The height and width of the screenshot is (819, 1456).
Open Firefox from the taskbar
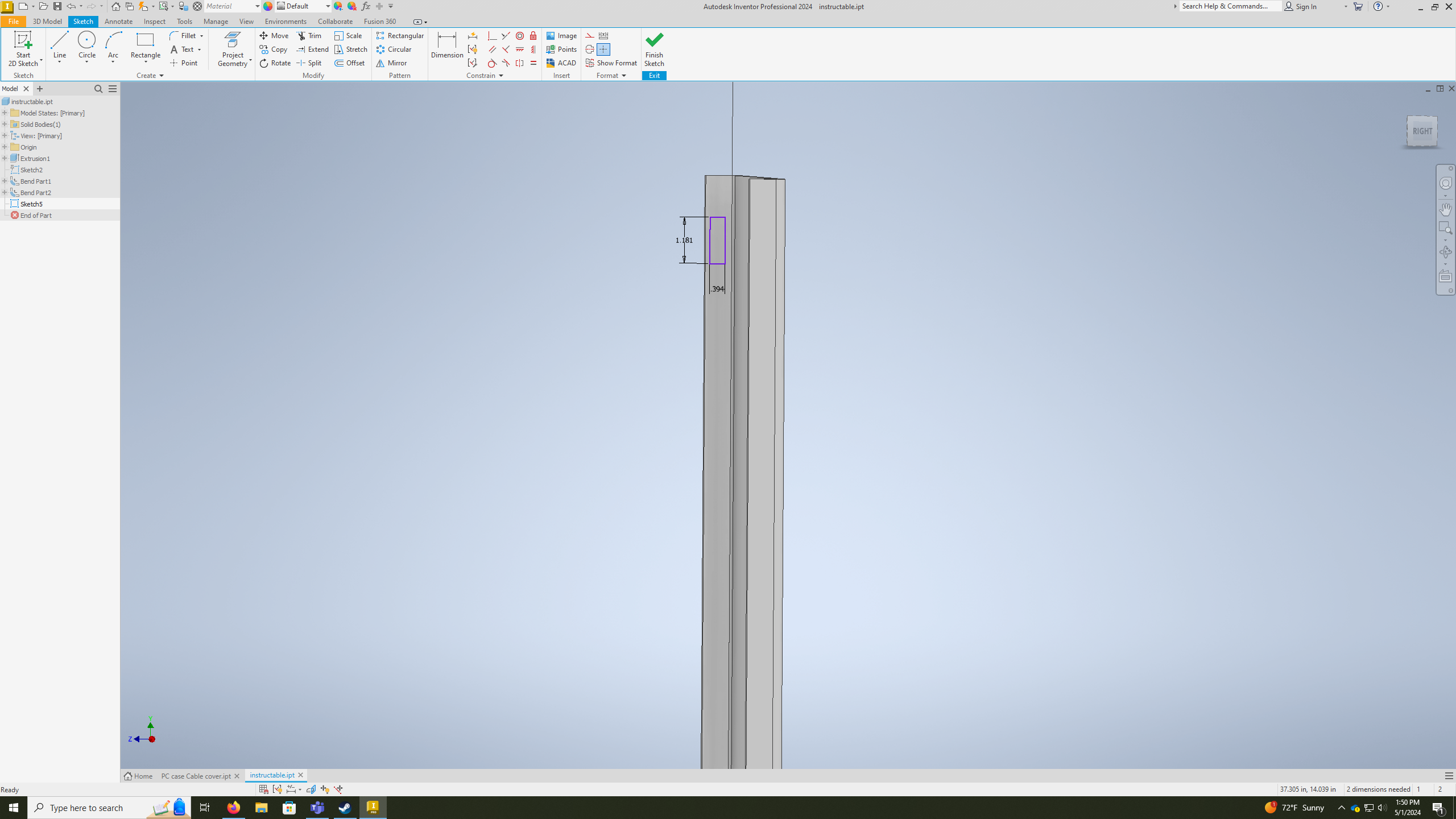pos(233,807)
